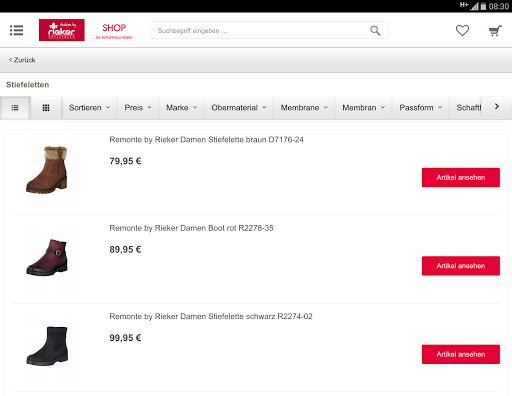Open the hamburger navigation menu
The width and height of the screenshot is (512, 396).
[16, 30]
